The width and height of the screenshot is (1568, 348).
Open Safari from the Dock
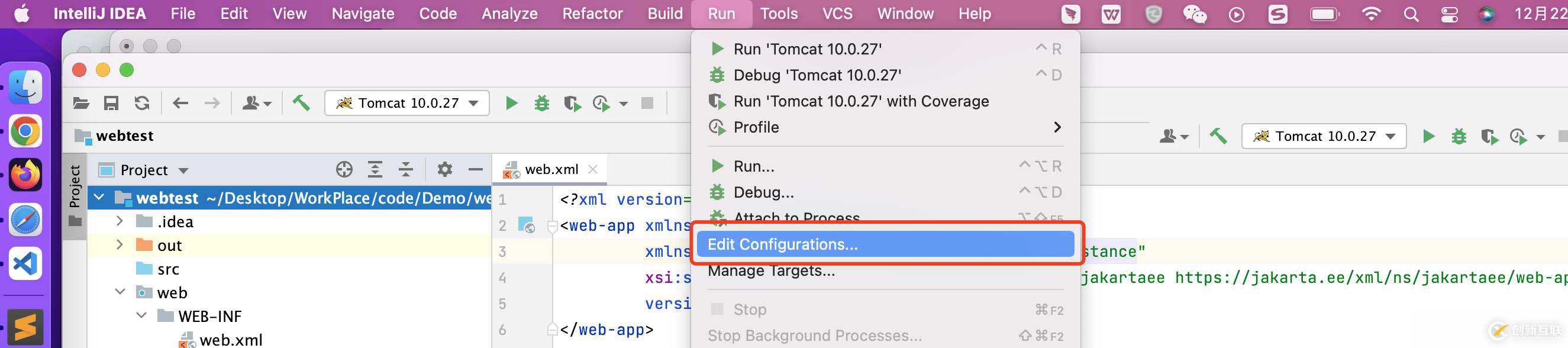pyautogui.click(x=25, y=220)
